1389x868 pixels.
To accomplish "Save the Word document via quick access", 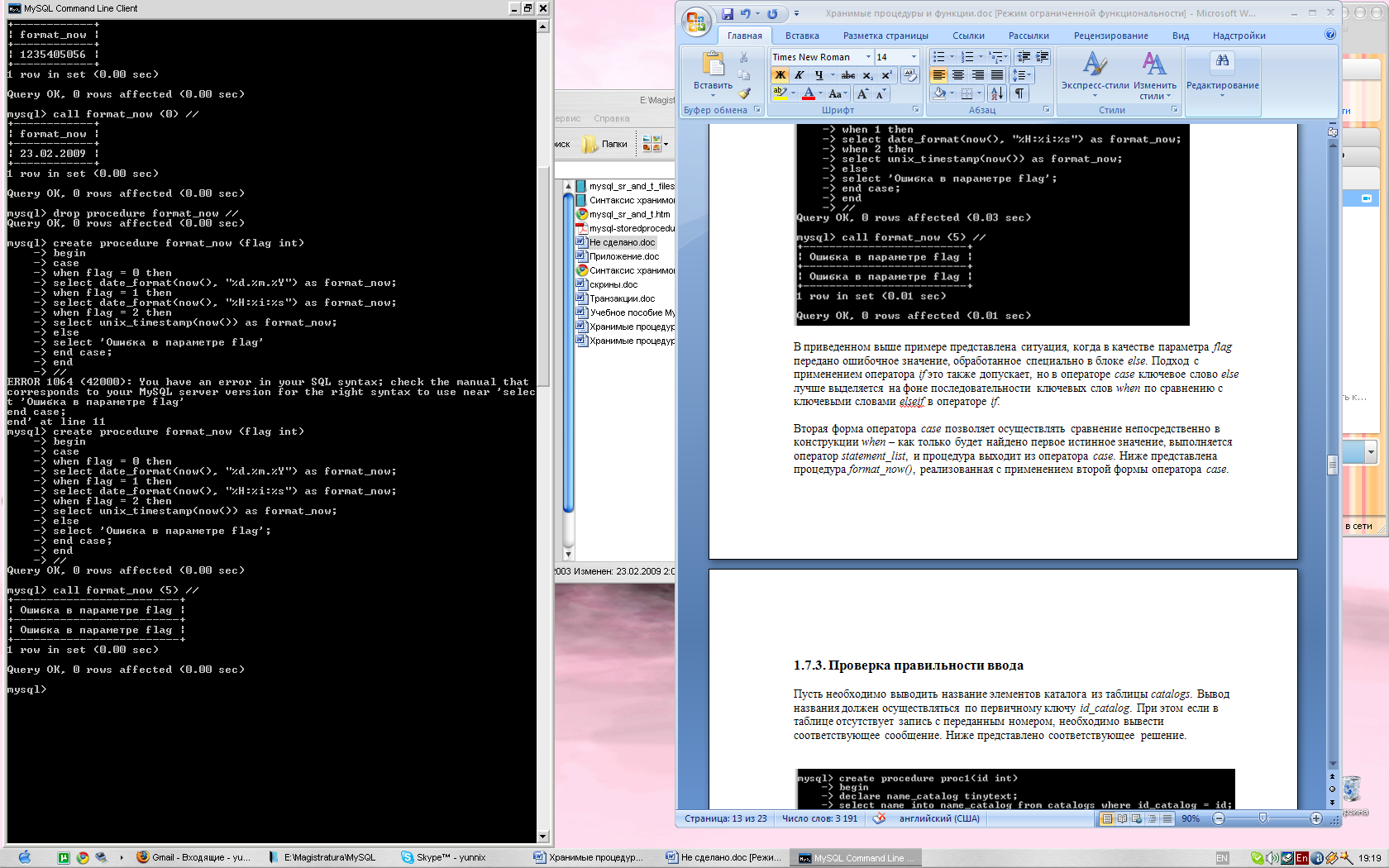I will [x=728, y=14].
